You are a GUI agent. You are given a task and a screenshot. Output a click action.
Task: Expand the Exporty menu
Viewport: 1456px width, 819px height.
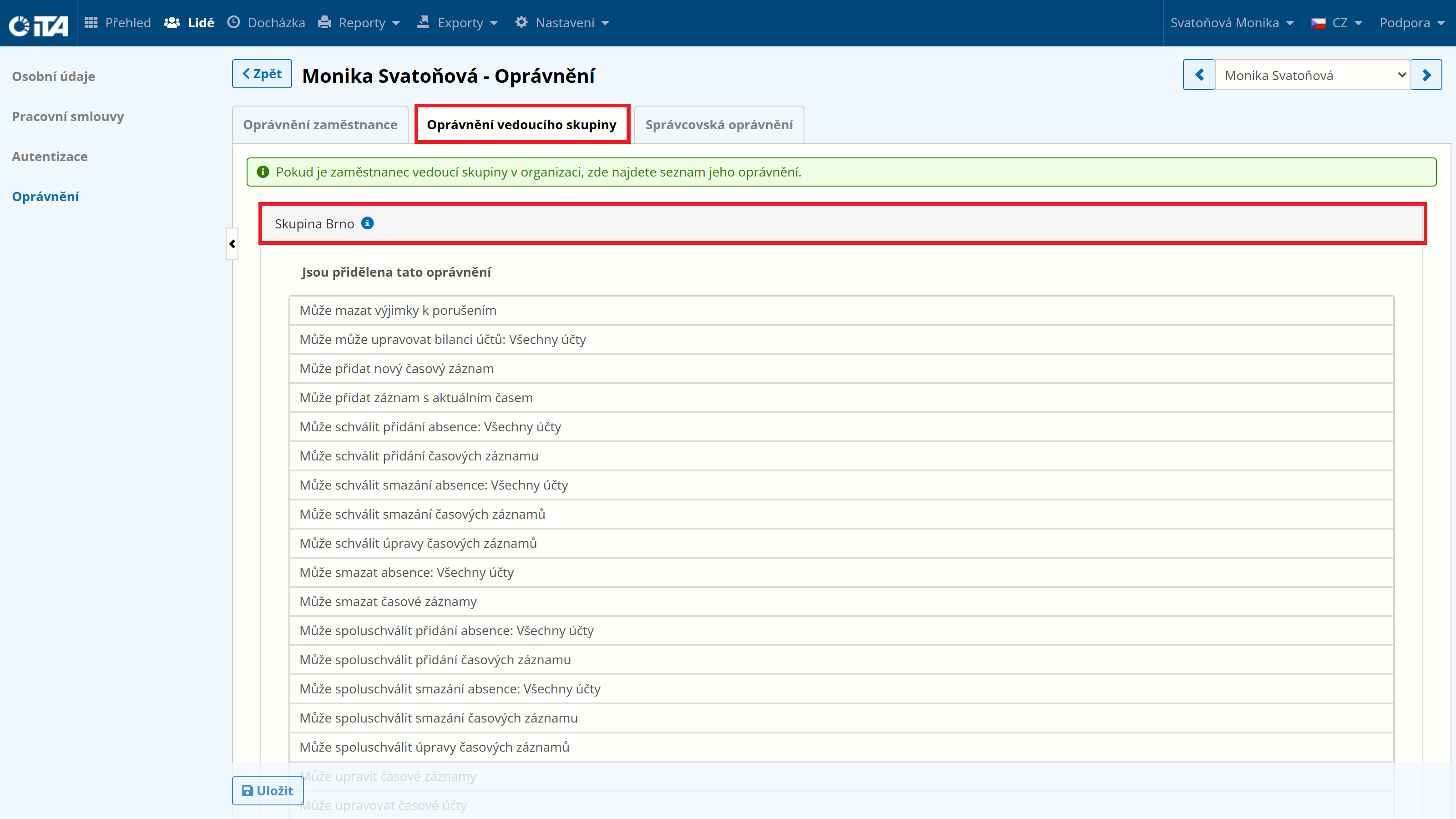coord(457,23)
